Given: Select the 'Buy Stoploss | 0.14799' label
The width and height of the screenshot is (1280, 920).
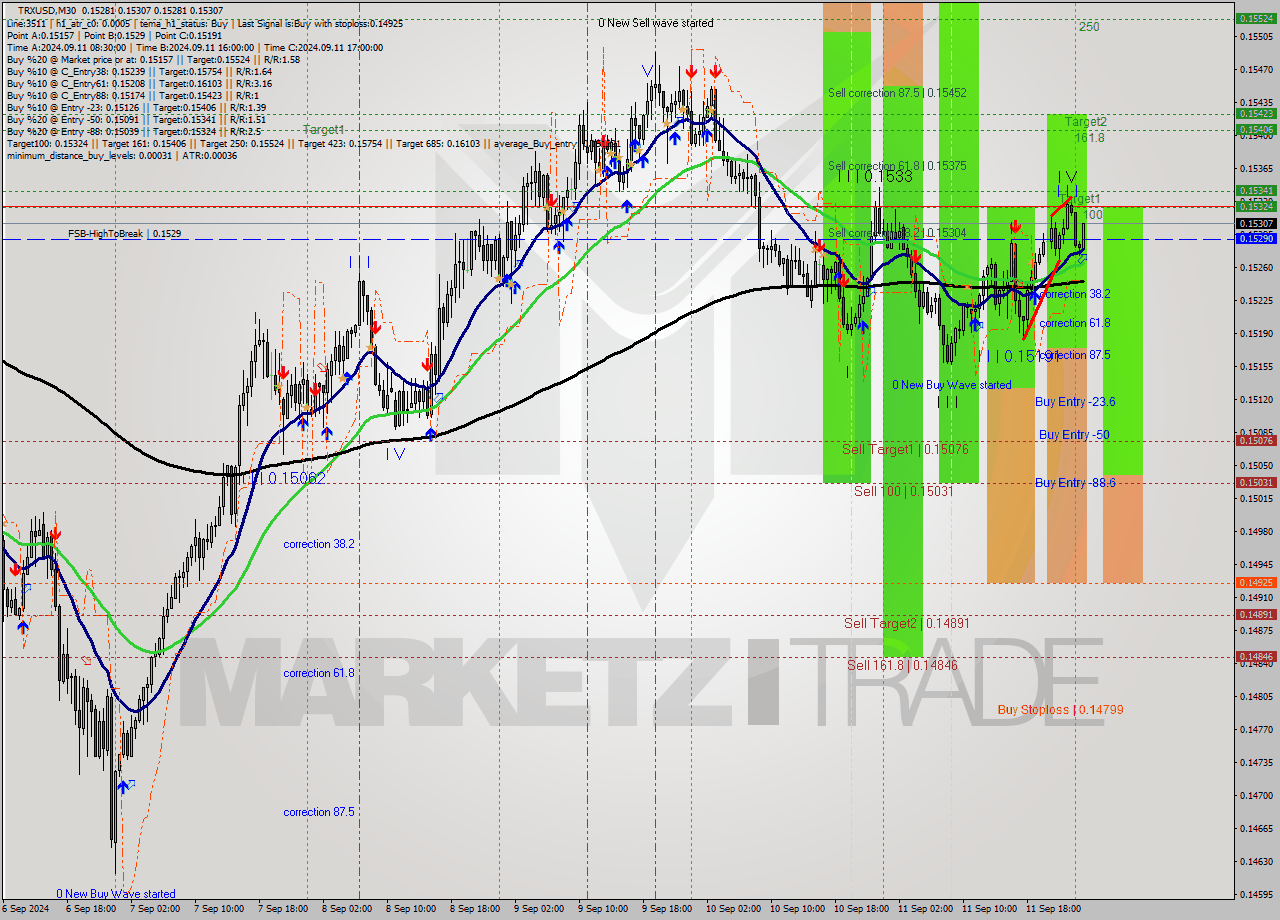Looking at the screenshot, I should 1060,710.
